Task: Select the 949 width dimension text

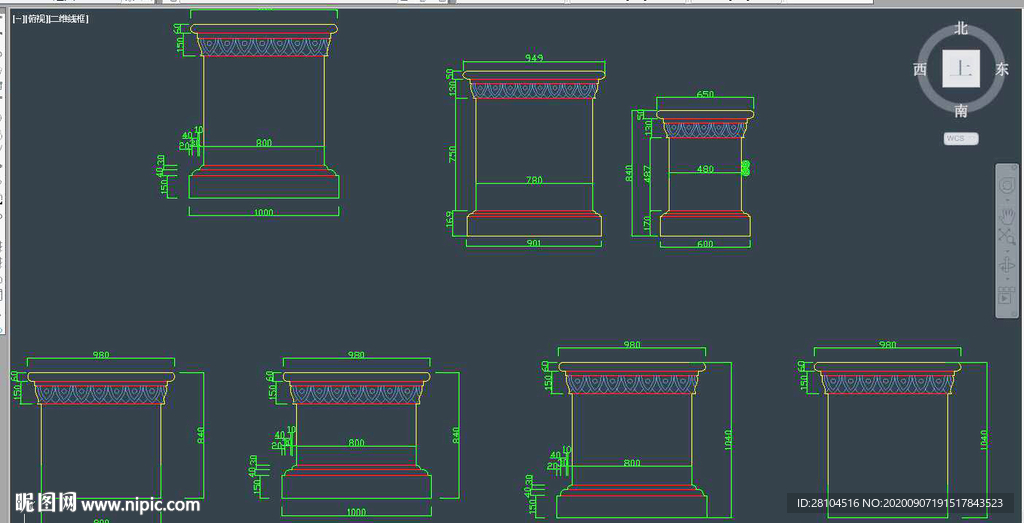Action: pos(534,58)
